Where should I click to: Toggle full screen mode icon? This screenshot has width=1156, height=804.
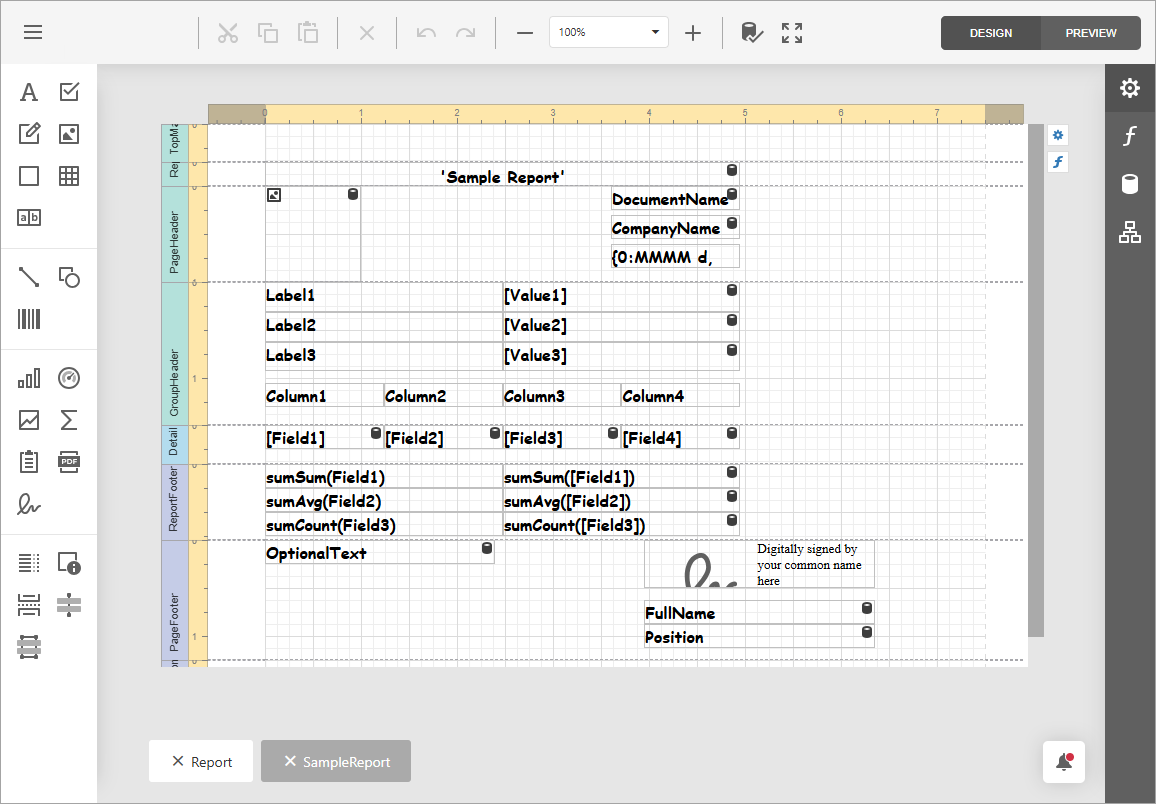tap(792, 32)
